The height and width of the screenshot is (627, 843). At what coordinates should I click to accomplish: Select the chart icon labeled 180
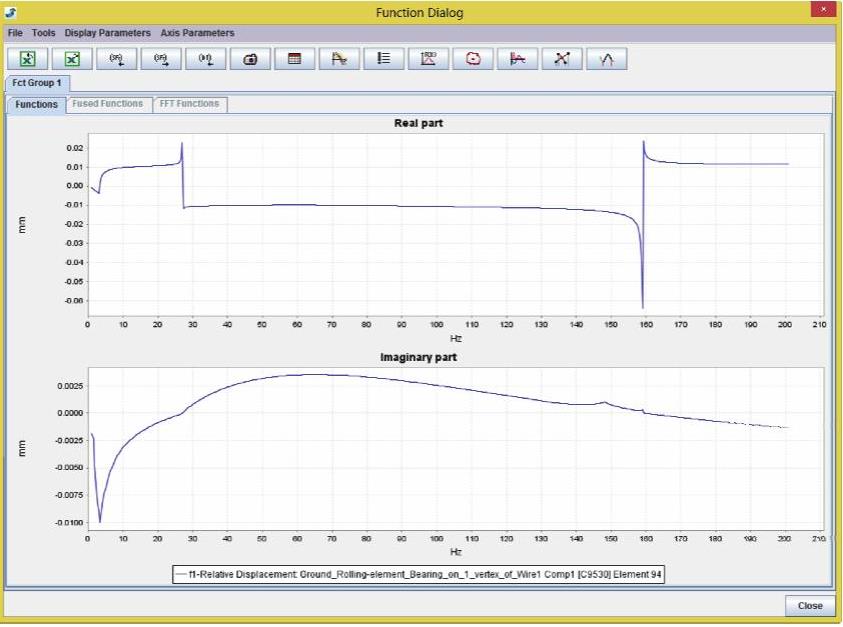click(x=428, y=59)
